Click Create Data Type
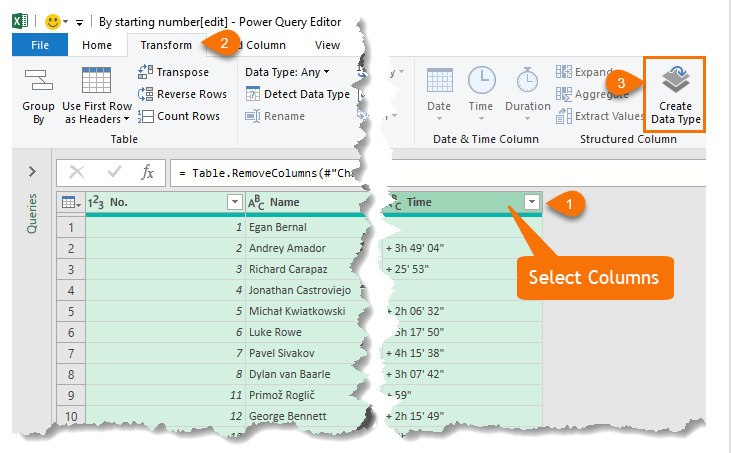Viewport: 731px width, 453px height. [675, 95]
